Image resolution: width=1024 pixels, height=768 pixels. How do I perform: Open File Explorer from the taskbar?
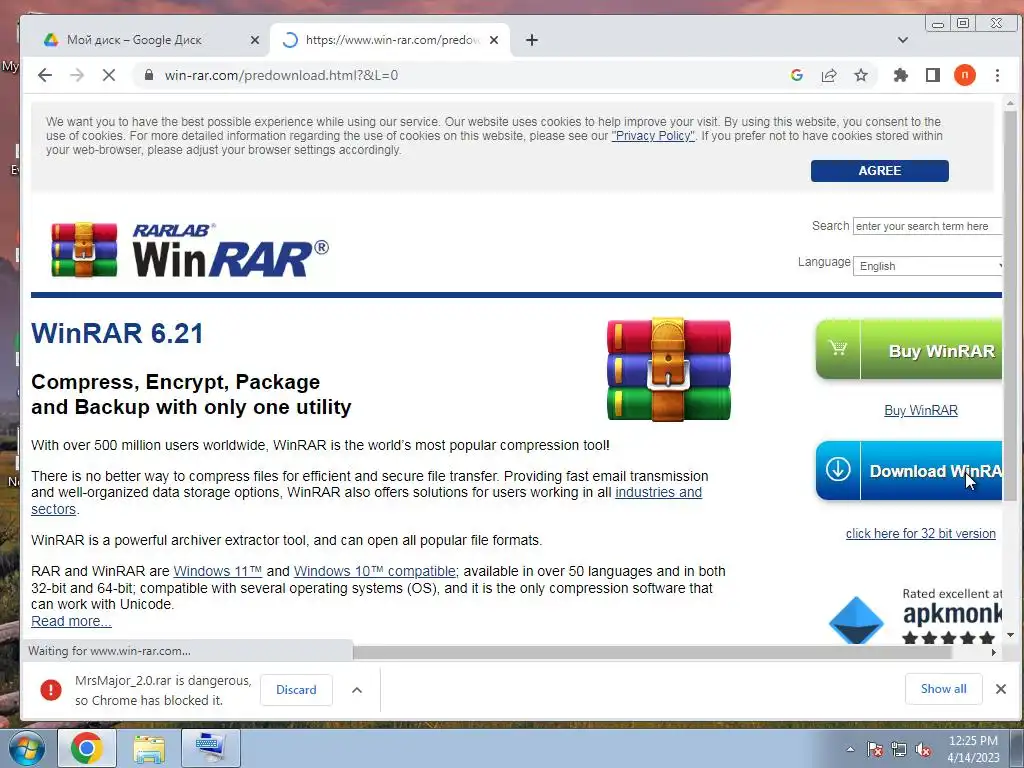point(150,748)
